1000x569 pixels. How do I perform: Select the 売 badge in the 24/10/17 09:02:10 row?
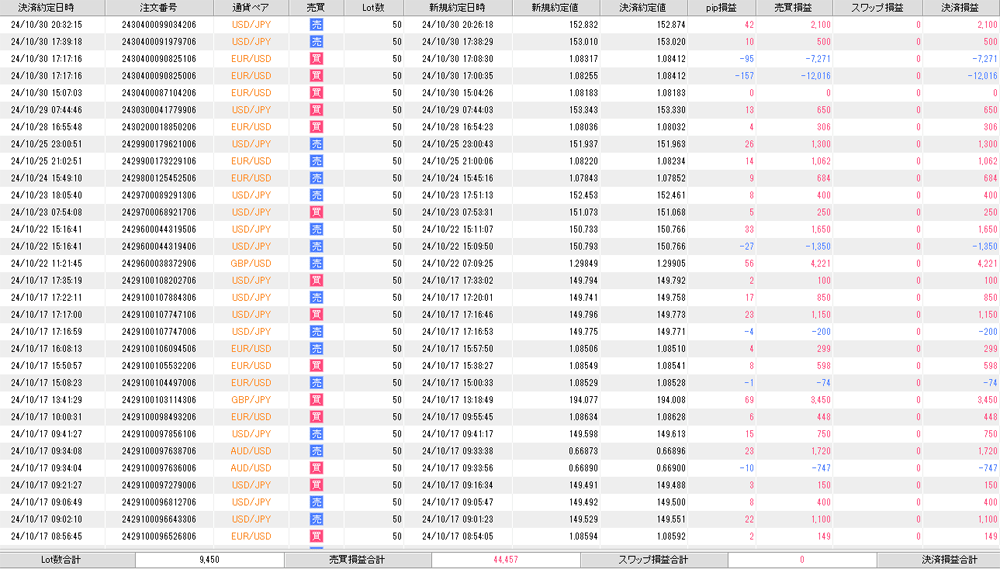[x=316, y=519]
